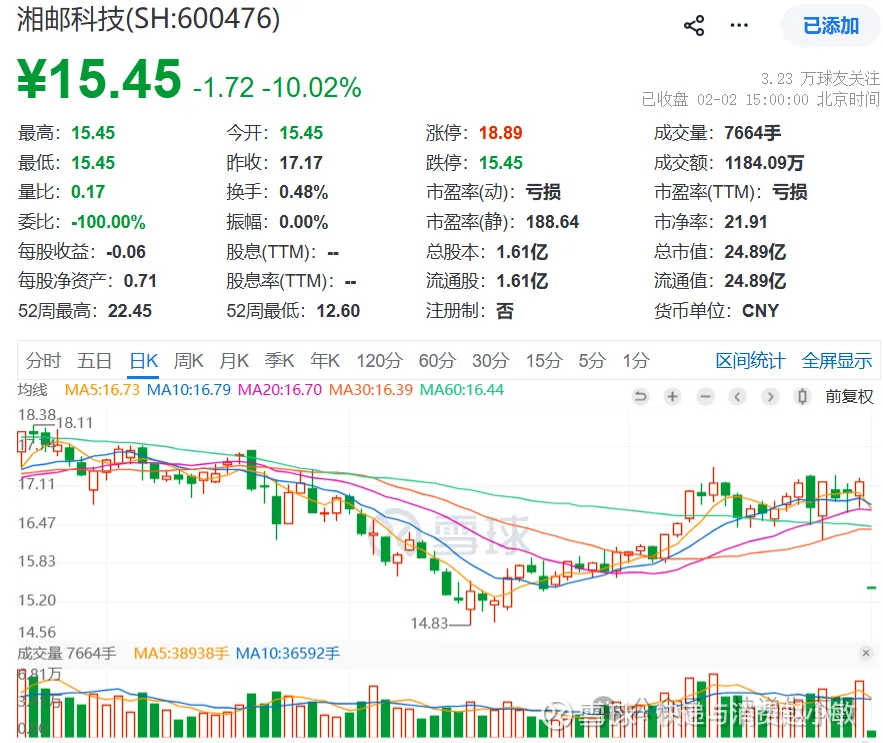Select the 季K chart tab
Screen dimensions: 883x743
pos(279,360)
